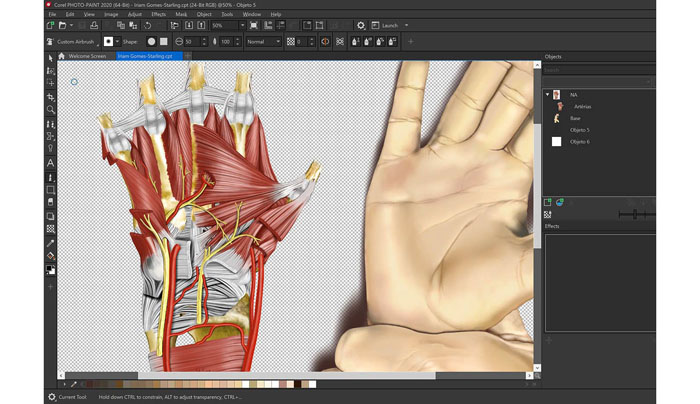
Task: Switch to the Welcome Screen tab
Action: click(x=88, y=56)
